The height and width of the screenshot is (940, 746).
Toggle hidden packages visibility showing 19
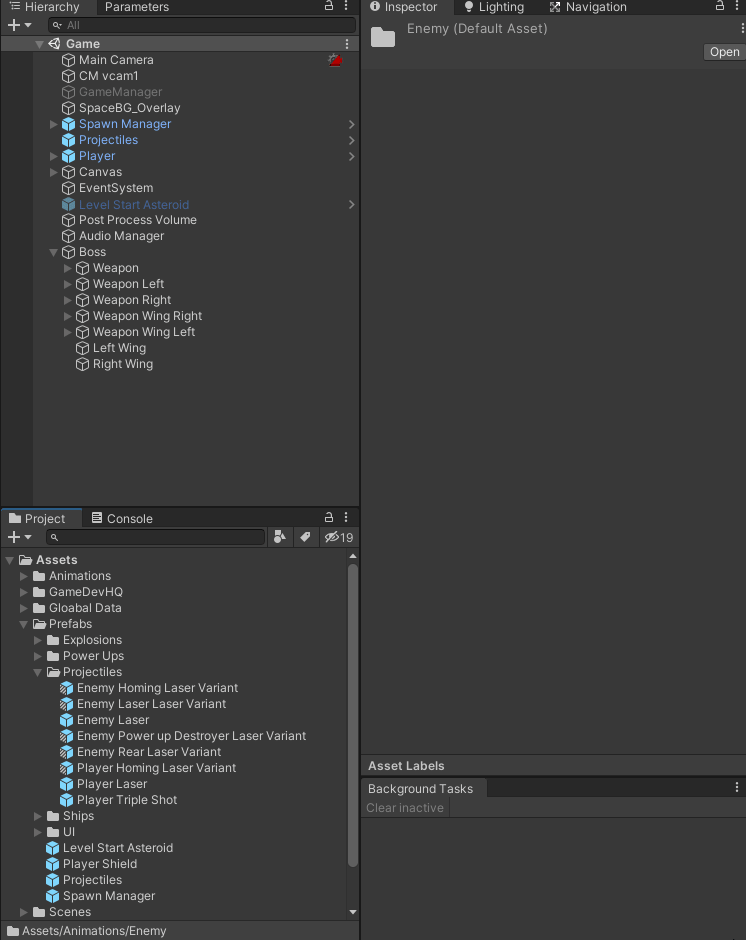point(339,537)
